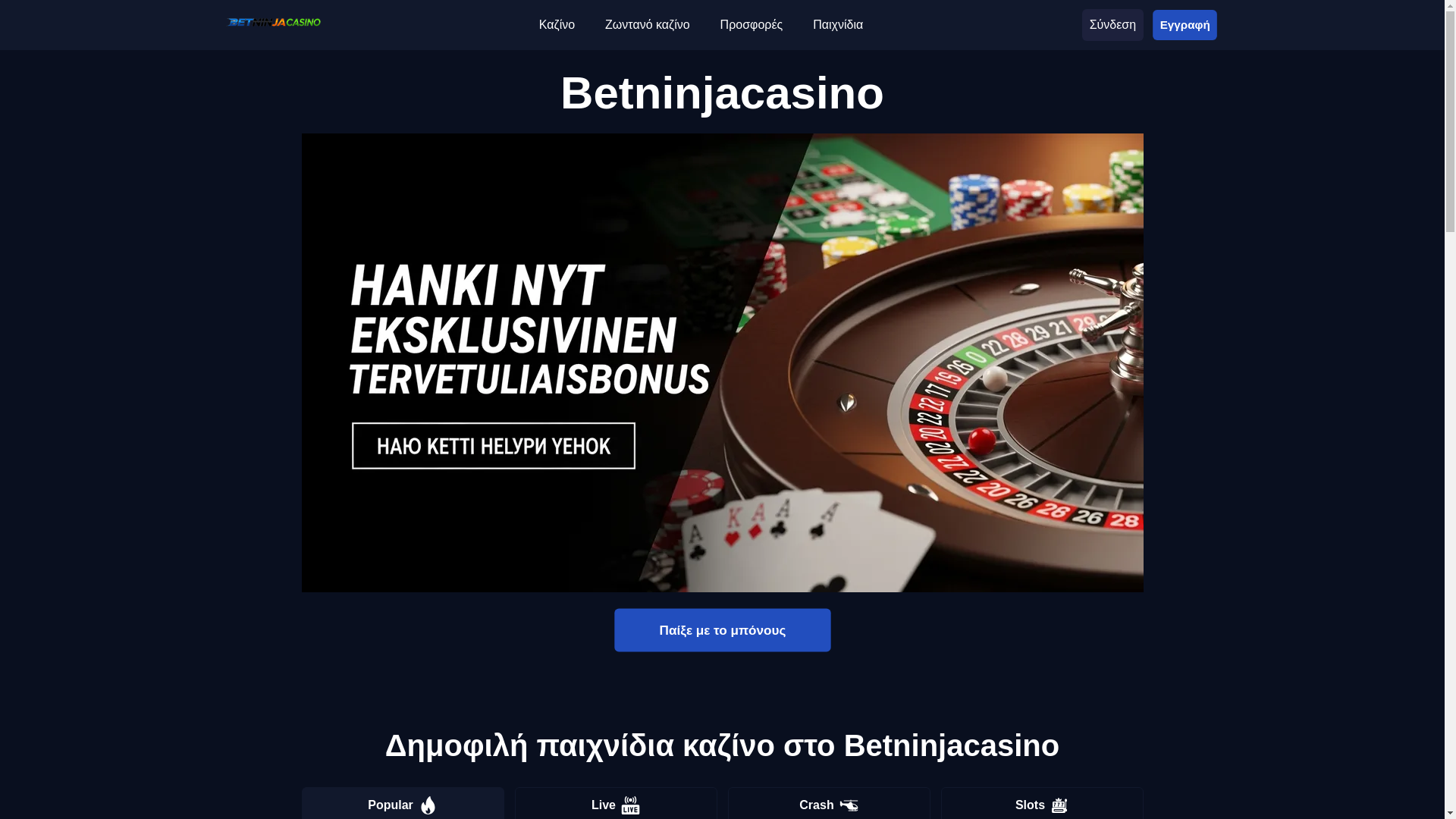Select the flame icon on Popular tab
The height and width of the screenshot is (819, 1456).
[428, 805]
